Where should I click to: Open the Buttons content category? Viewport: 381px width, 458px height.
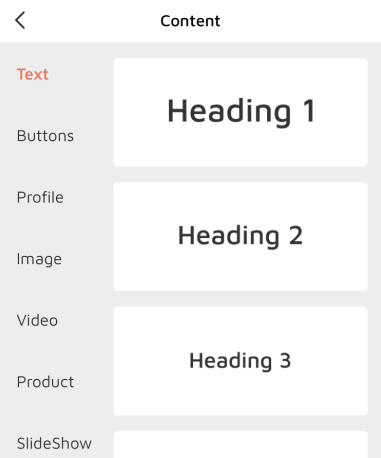click(x=45, y=136)
